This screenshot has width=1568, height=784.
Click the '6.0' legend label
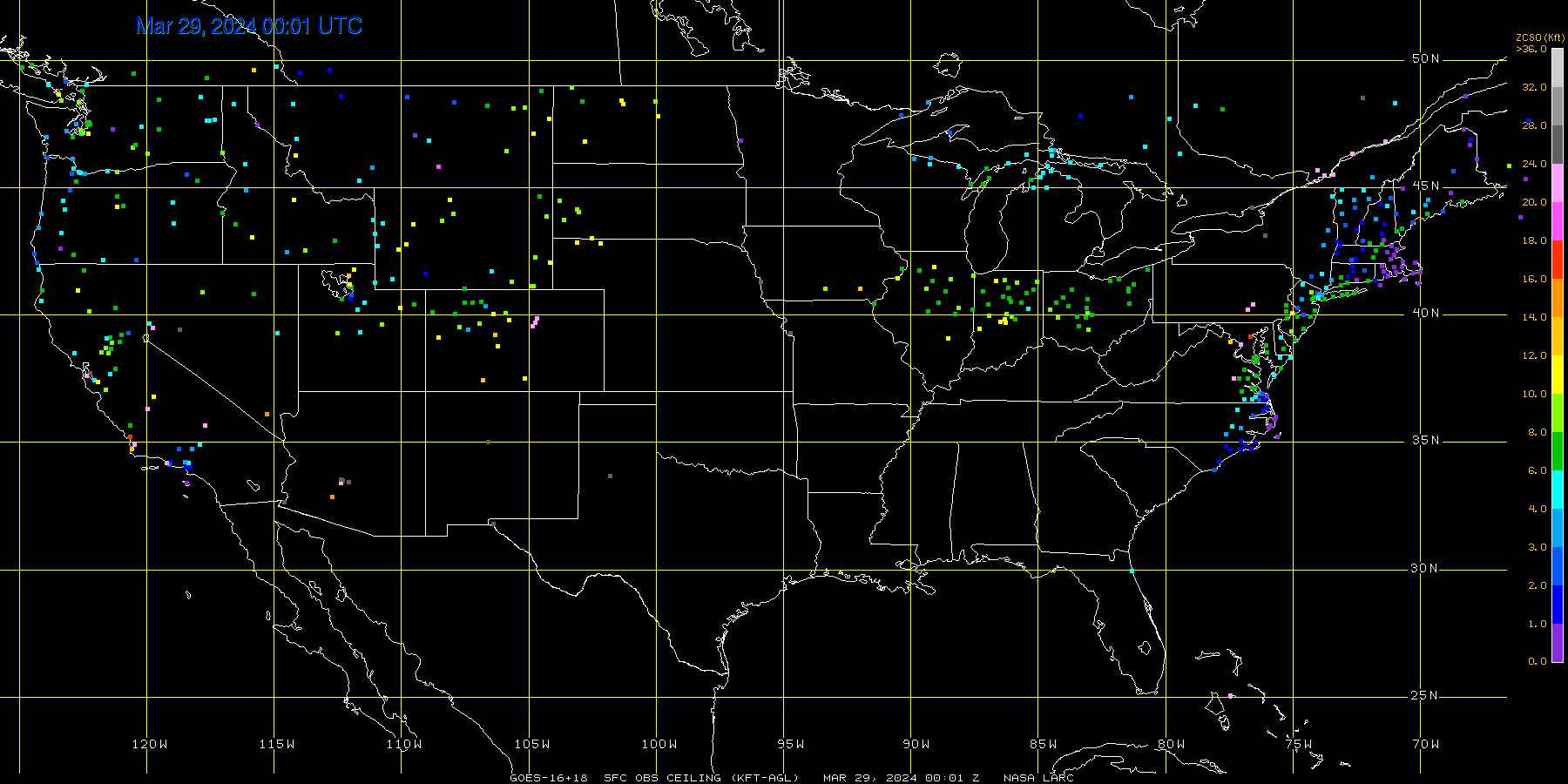coord(1538,470)
